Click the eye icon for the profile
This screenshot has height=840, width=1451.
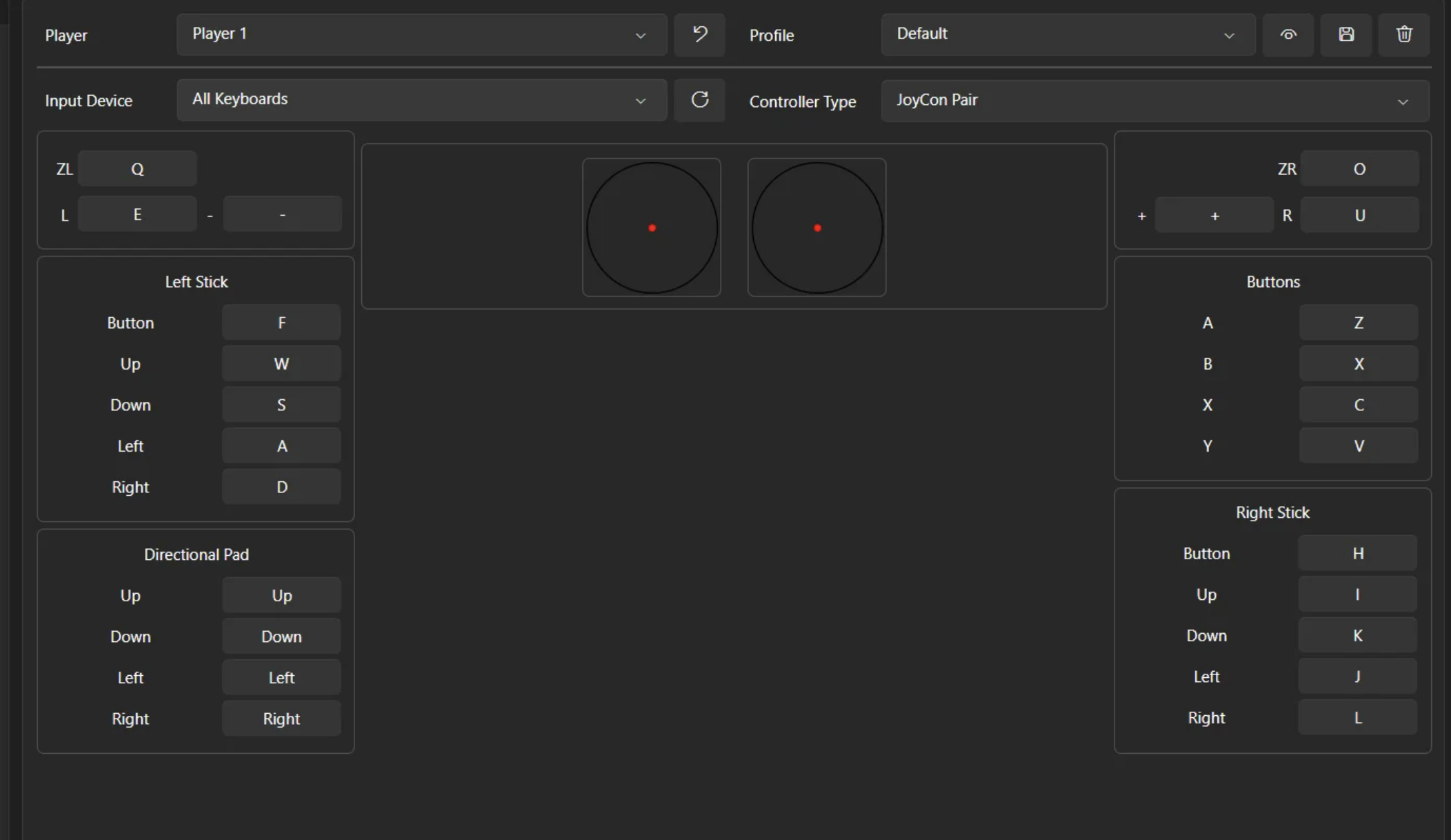[x=1288, y=34]
